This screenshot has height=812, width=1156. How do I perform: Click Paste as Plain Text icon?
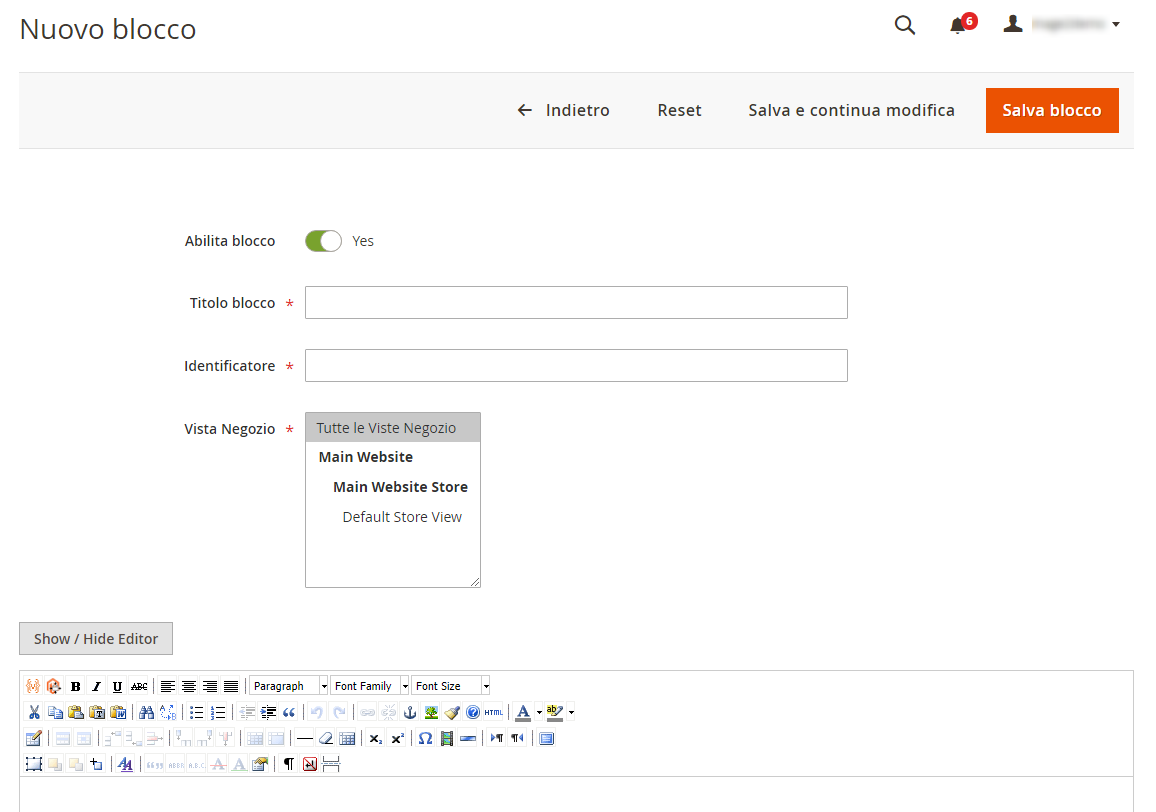(97, 712)
